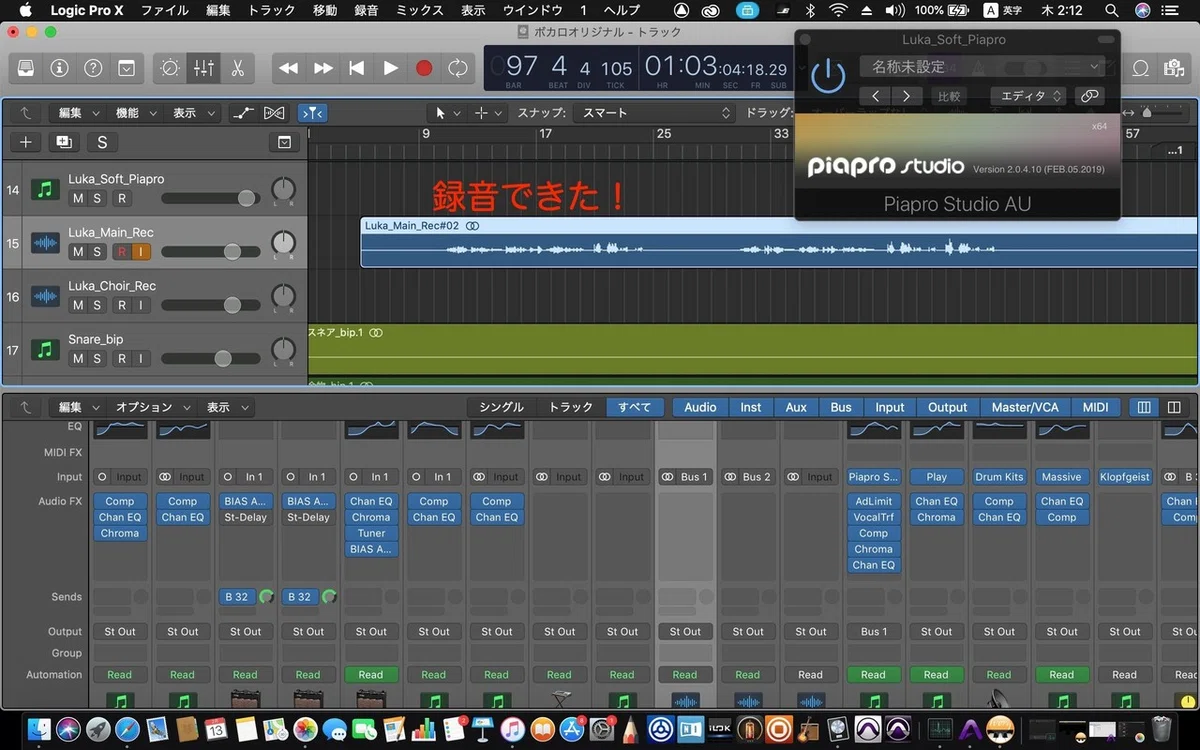1200x750 pixels.
Task: Toggle Flex view button
Action: pos(275,113)
